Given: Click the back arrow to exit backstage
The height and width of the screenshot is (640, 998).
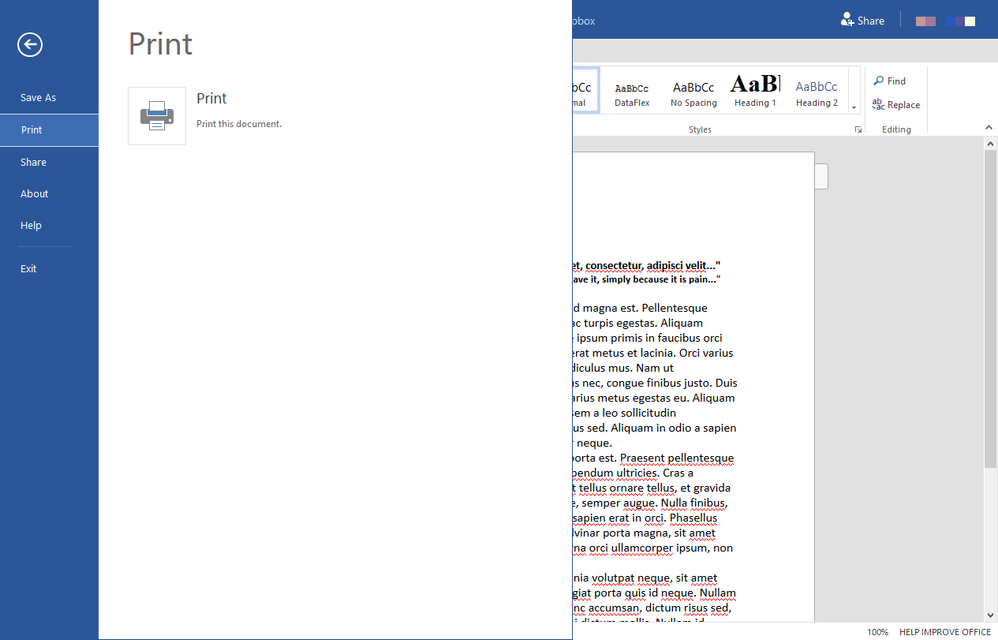Looking at the screenshot, I should (30, 44).
